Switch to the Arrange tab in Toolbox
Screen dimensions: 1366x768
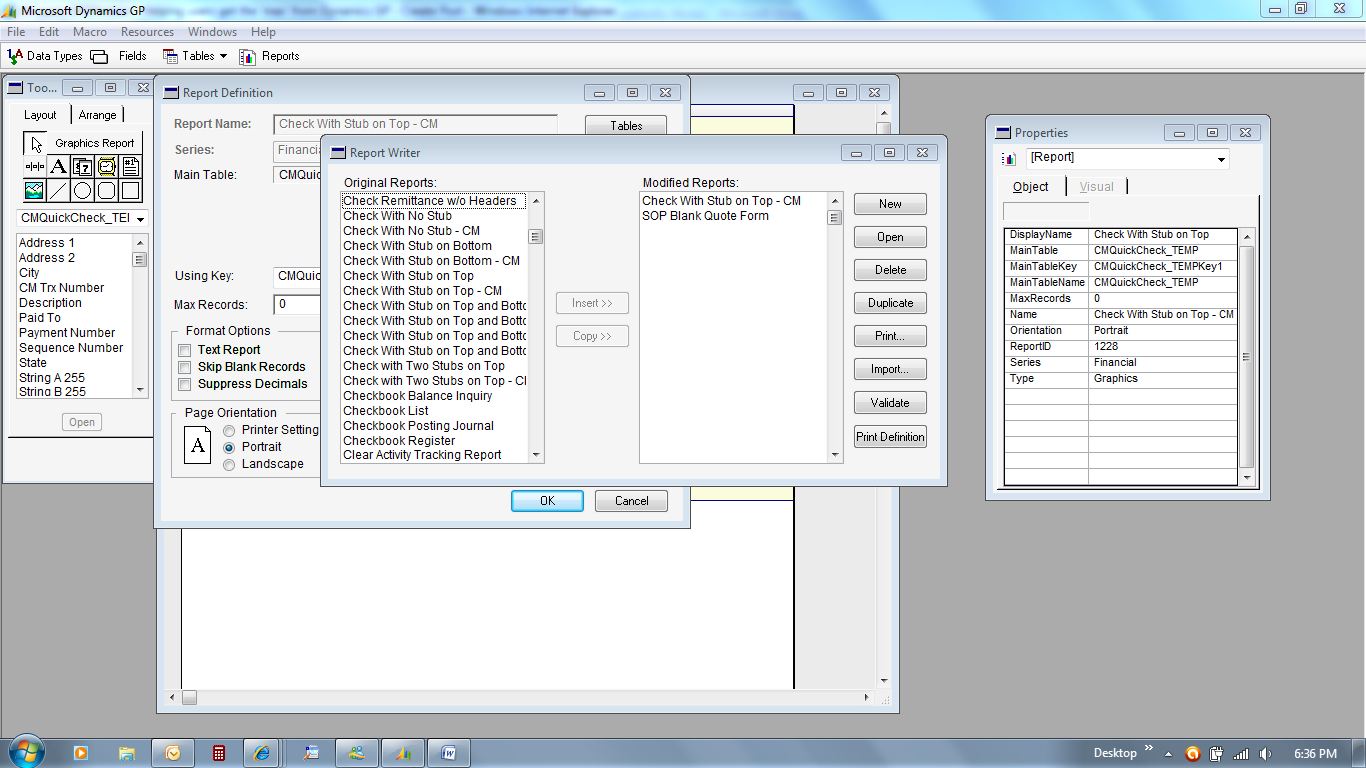97,115
